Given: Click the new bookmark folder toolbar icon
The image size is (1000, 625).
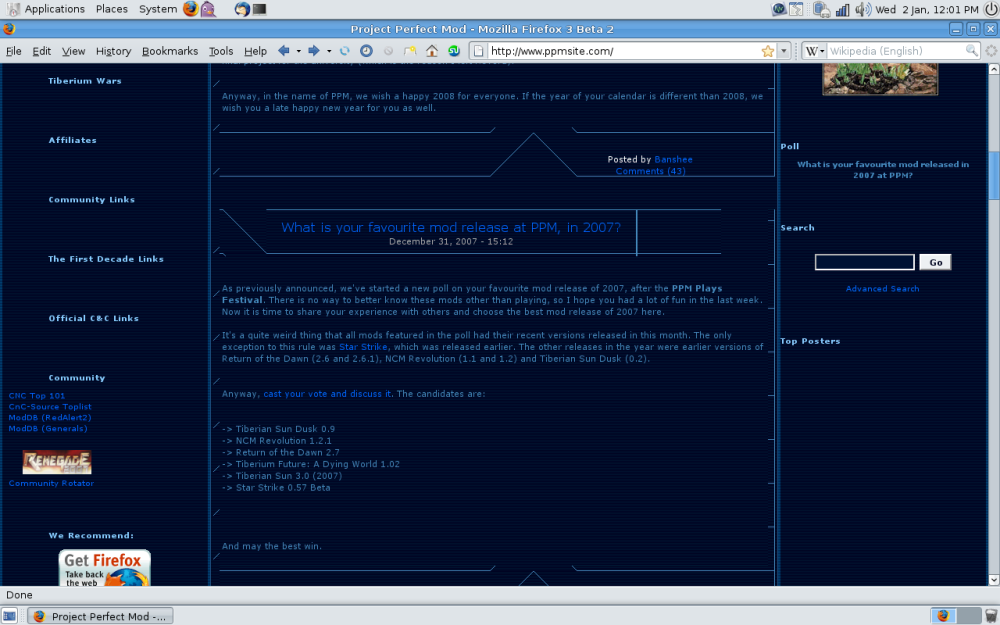Looking at the screenshot, I should pos(409,51).
